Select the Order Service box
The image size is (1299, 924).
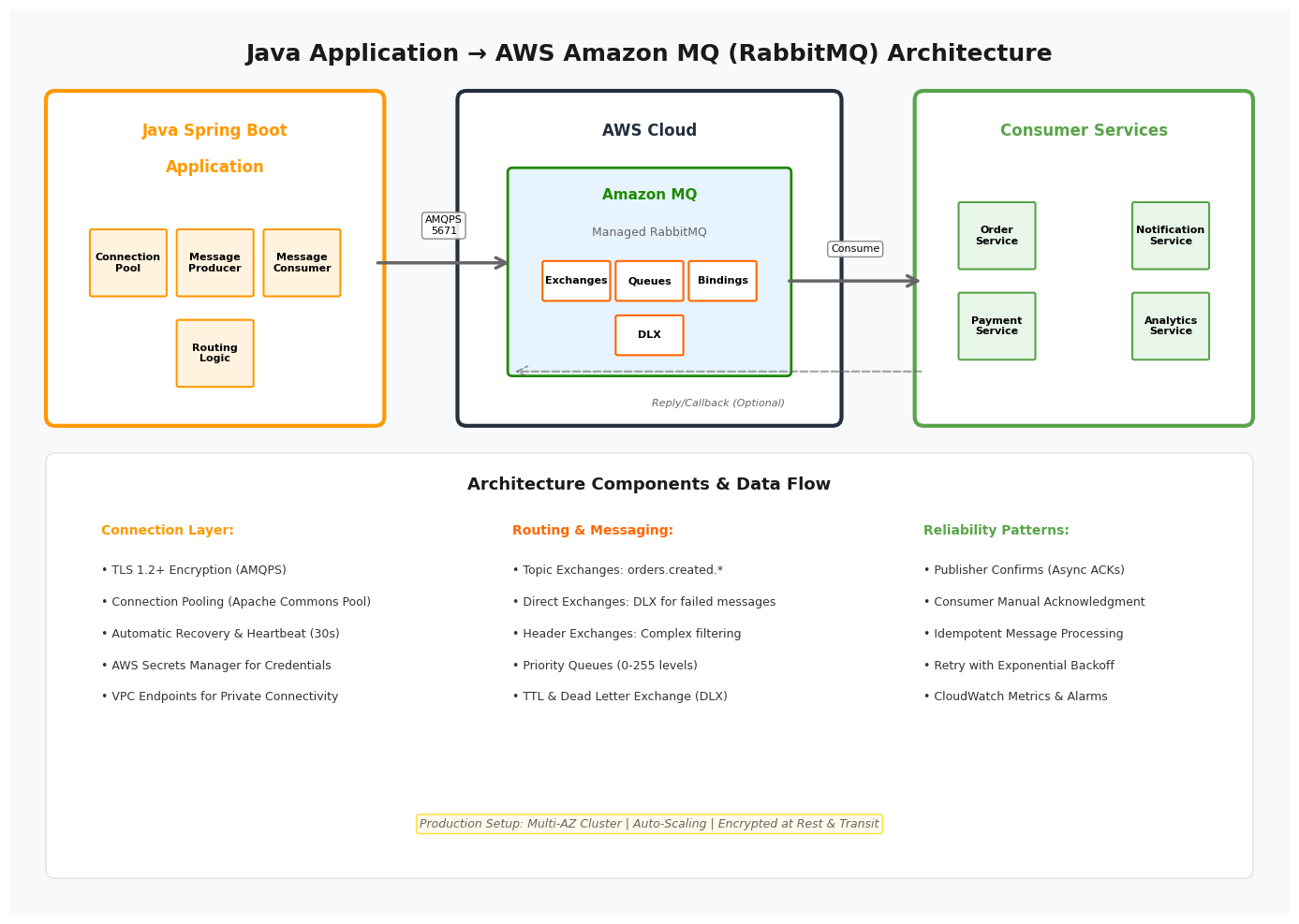pos(996,236)
